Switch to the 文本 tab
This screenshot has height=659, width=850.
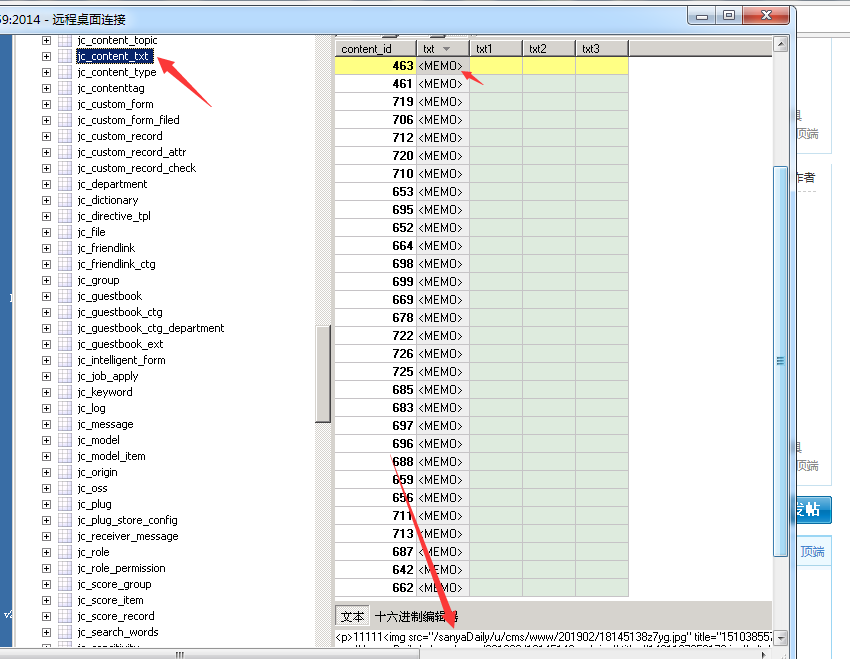[352, 617]
